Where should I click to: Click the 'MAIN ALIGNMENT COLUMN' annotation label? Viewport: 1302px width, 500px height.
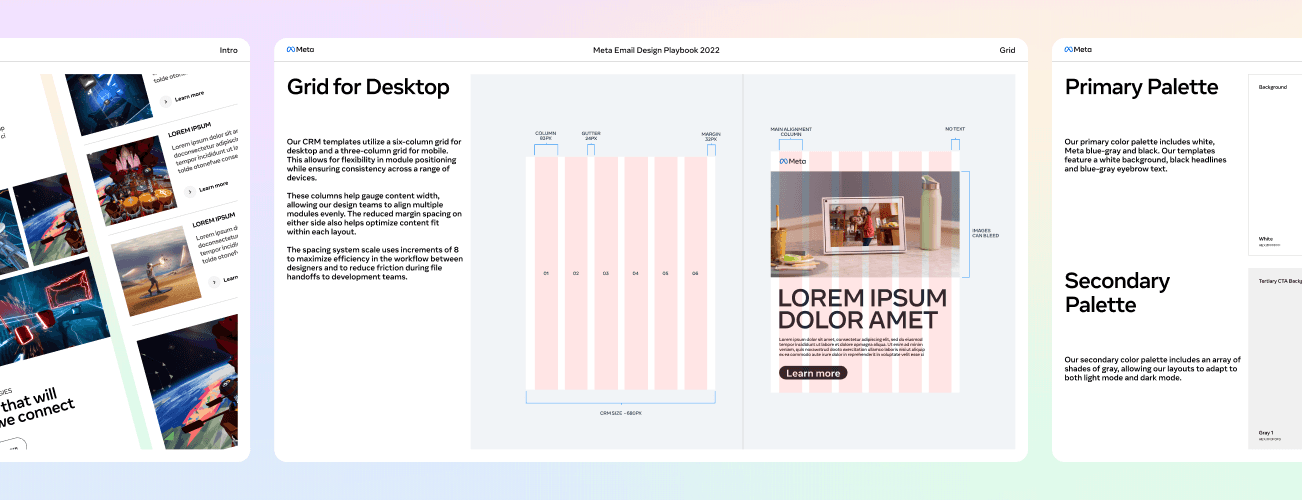790,132
